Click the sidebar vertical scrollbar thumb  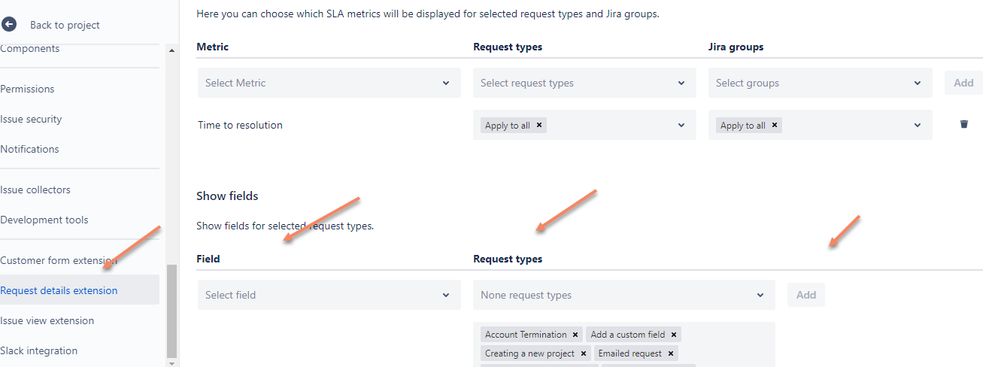point(172,312)
